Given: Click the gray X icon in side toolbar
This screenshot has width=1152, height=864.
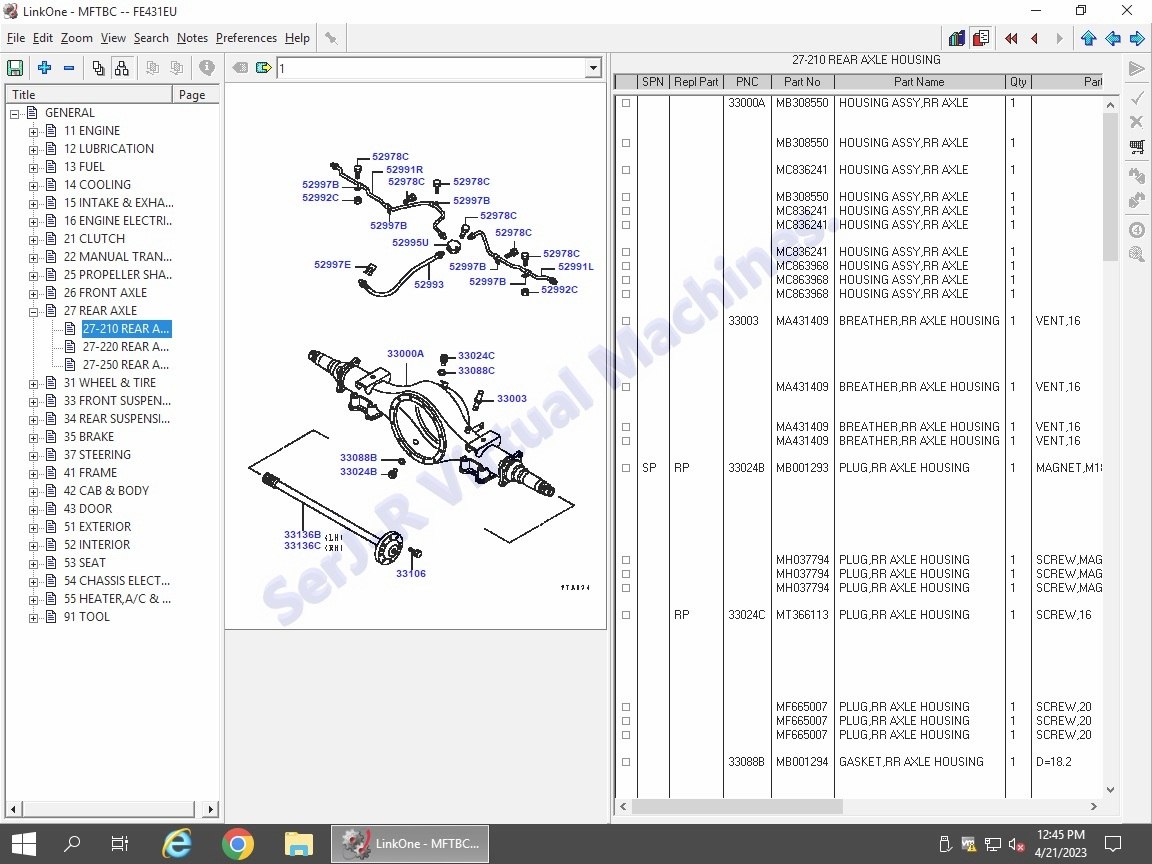Looking at the screenshot, I should tap(1137, 121).
